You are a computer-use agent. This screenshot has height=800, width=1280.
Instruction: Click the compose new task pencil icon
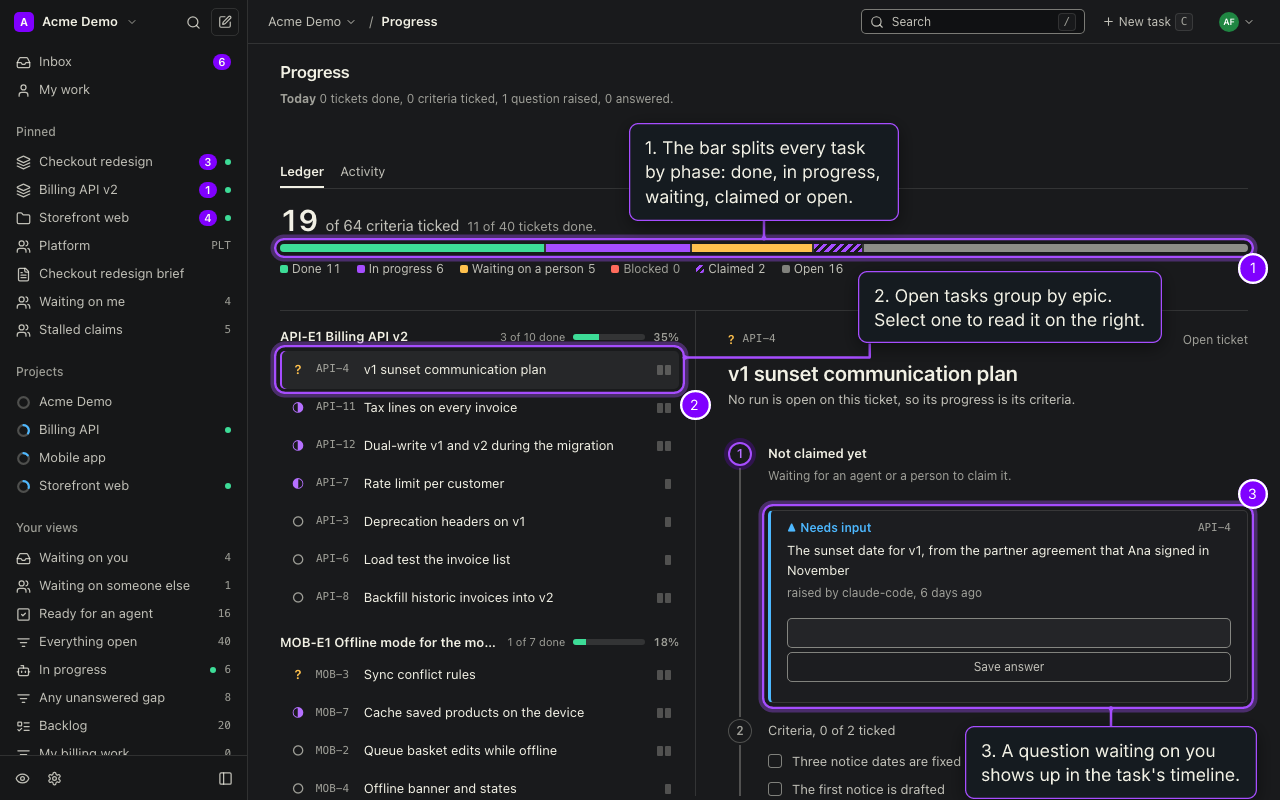(x=225, y=22)
